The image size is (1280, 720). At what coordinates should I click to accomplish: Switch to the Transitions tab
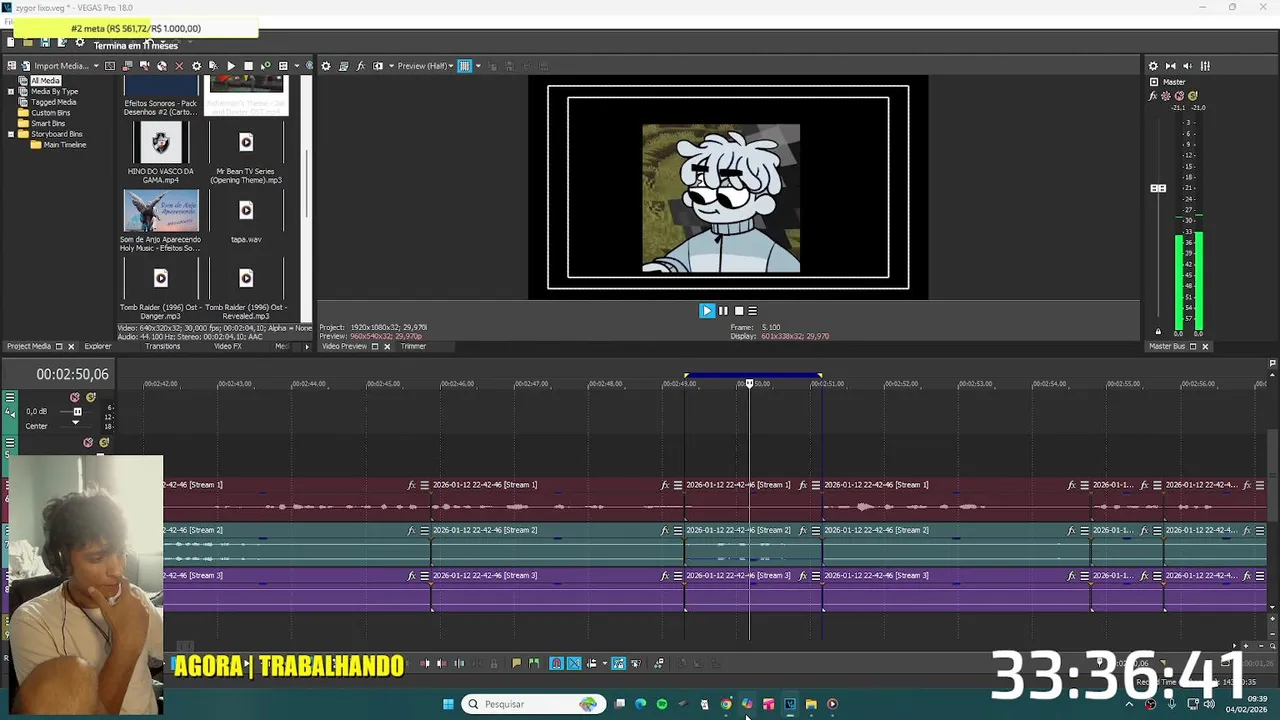click(x=162, y=347)
